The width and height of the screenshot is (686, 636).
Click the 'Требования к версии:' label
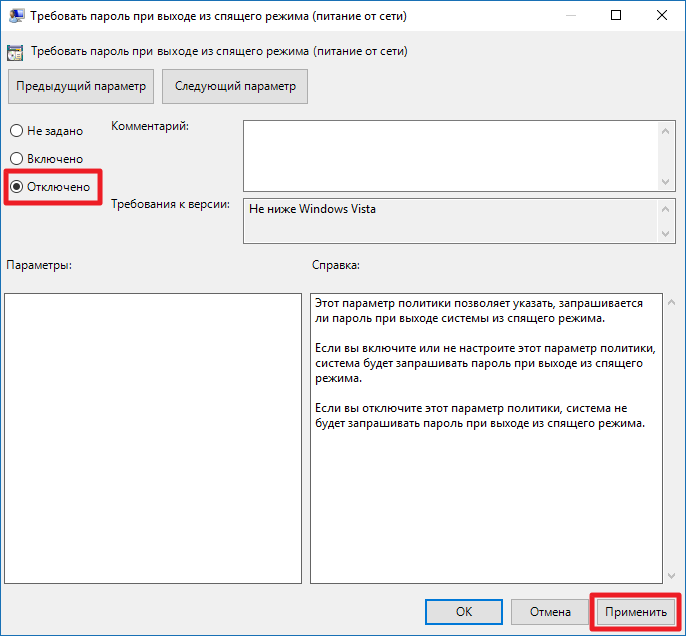[170, 204]
